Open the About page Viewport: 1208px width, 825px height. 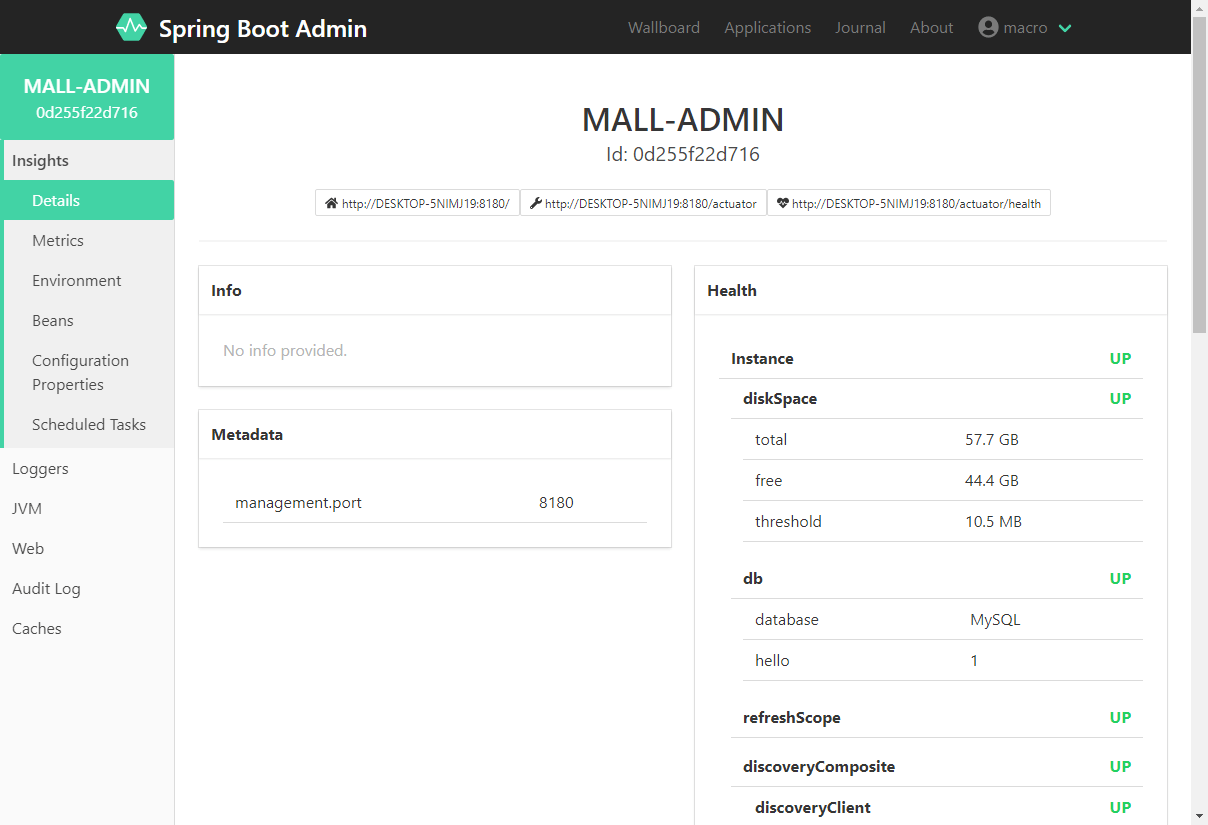(931, 28)
